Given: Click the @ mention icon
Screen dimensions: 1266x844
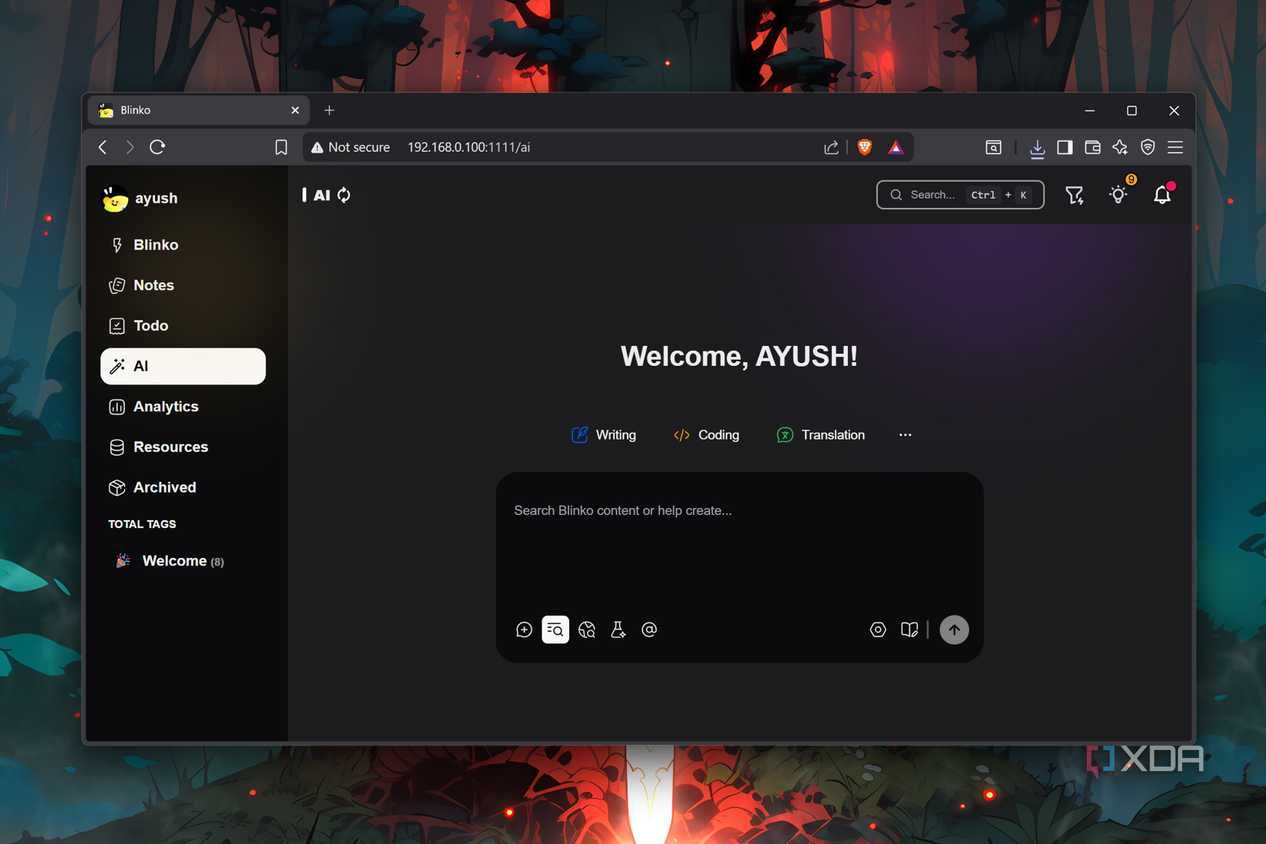Looking at the screenshot, I should click(649, 630).
